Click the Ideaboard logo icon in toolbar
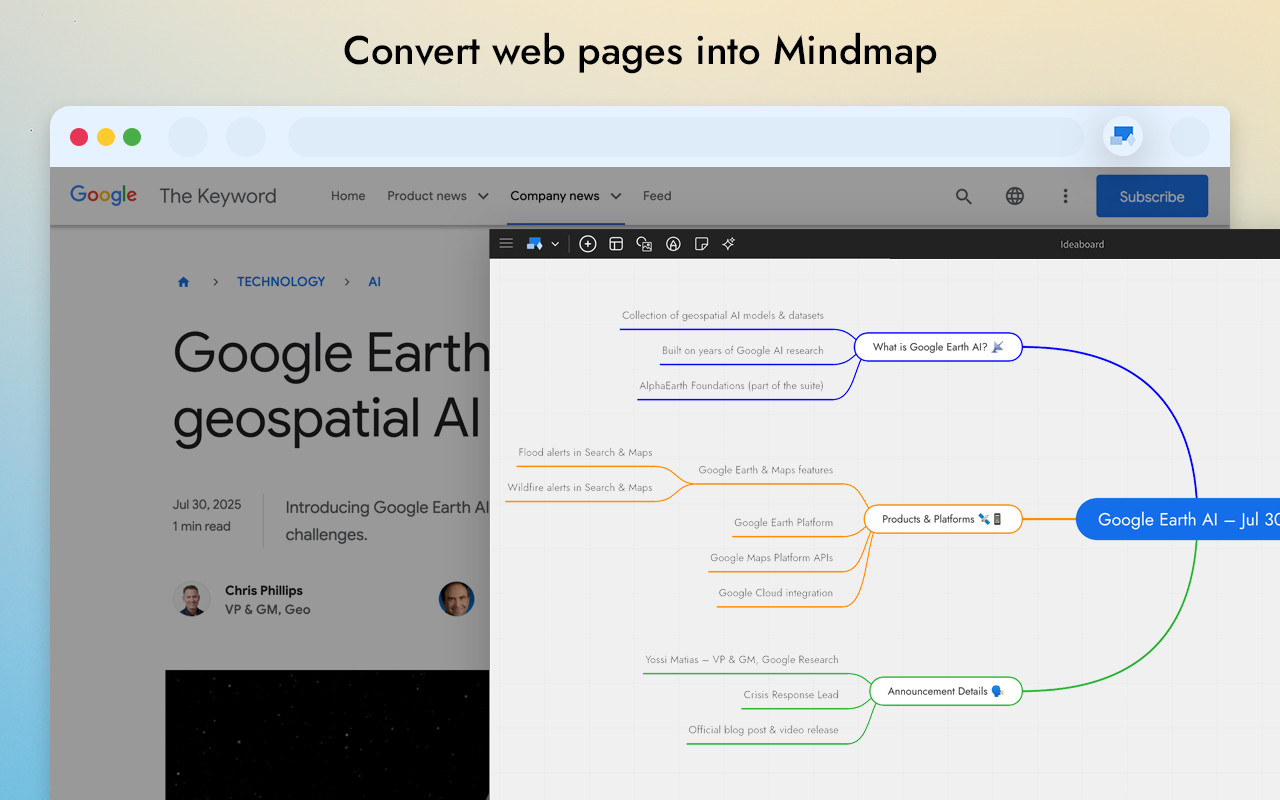The height and width of the screenshot is (800, 1280). pos(535,244)
